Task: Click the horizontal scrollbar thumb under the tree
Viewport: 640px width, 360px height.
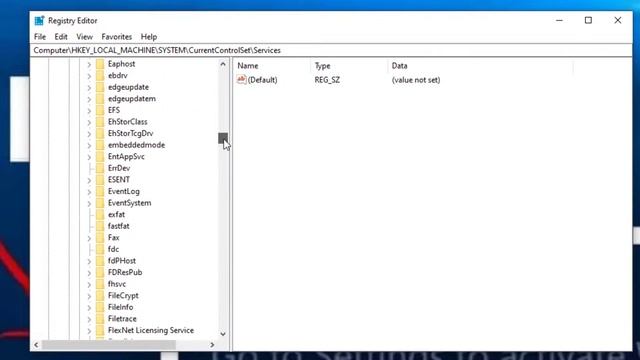Action: point(109,345)
